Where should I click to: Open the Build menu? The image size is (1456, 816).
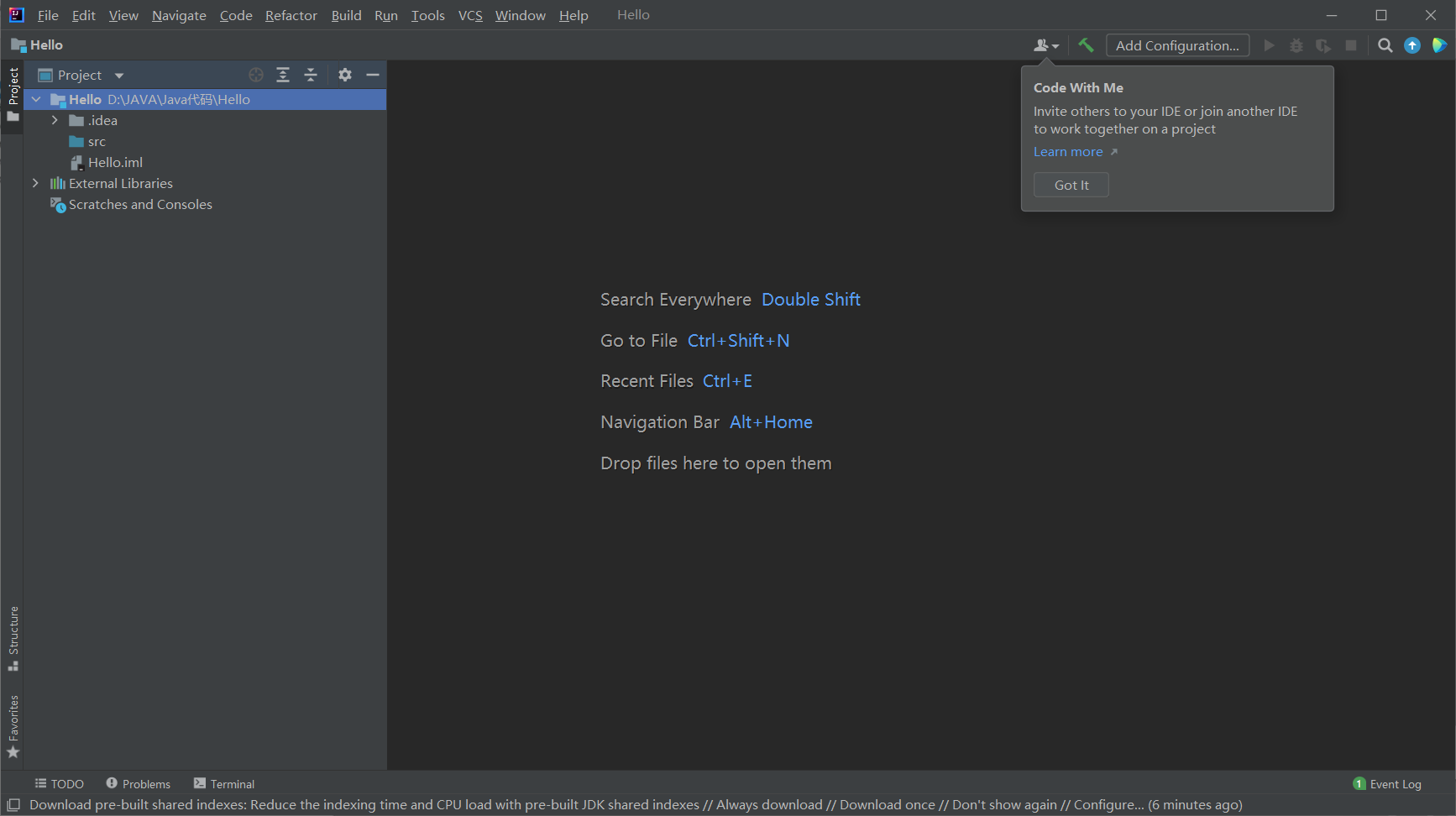[346, 15]
